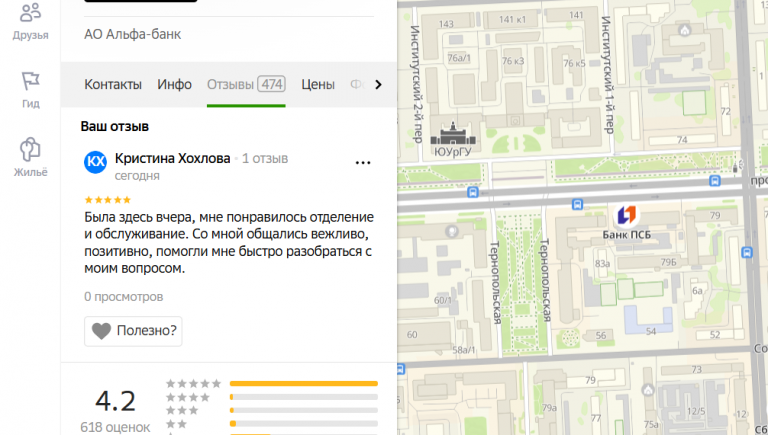Click building 76а/1 on the map
Viewport: 768px width, 435px height.
click(x=459, y=58)
